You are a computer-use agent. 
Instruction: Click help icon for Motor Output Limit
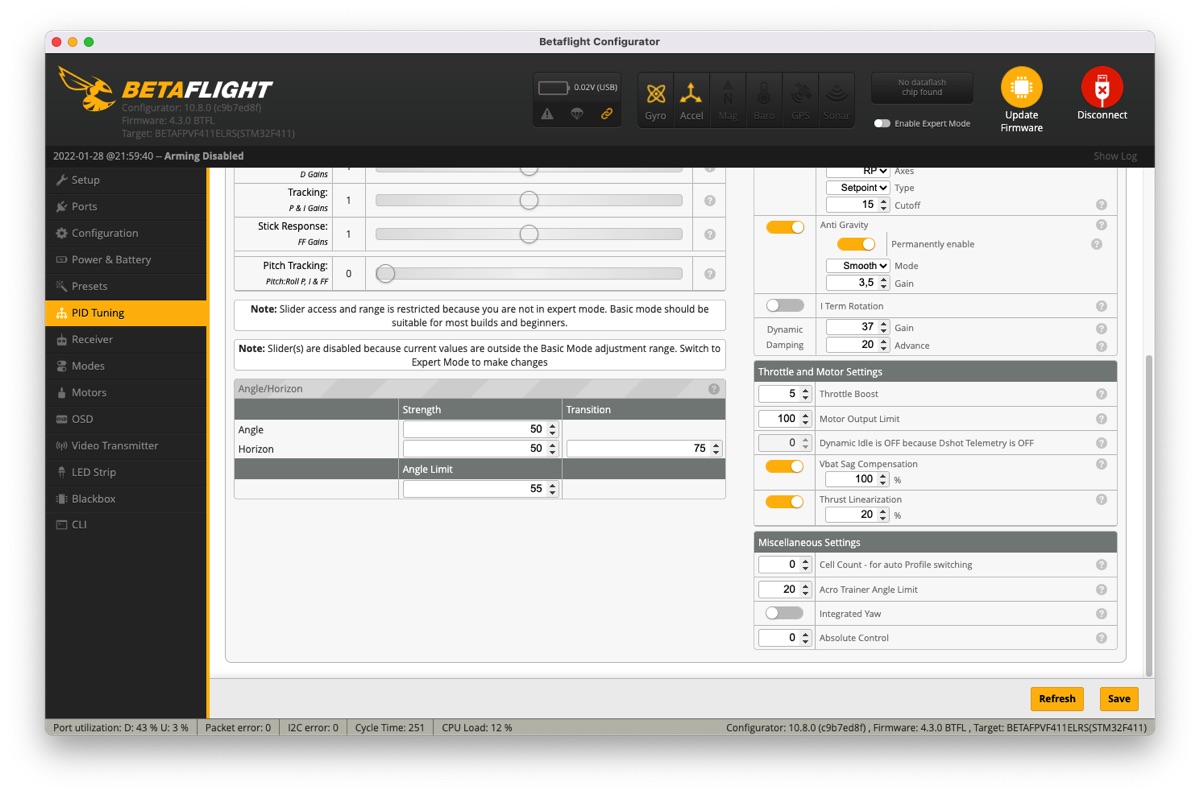(x=1101, y=419)
